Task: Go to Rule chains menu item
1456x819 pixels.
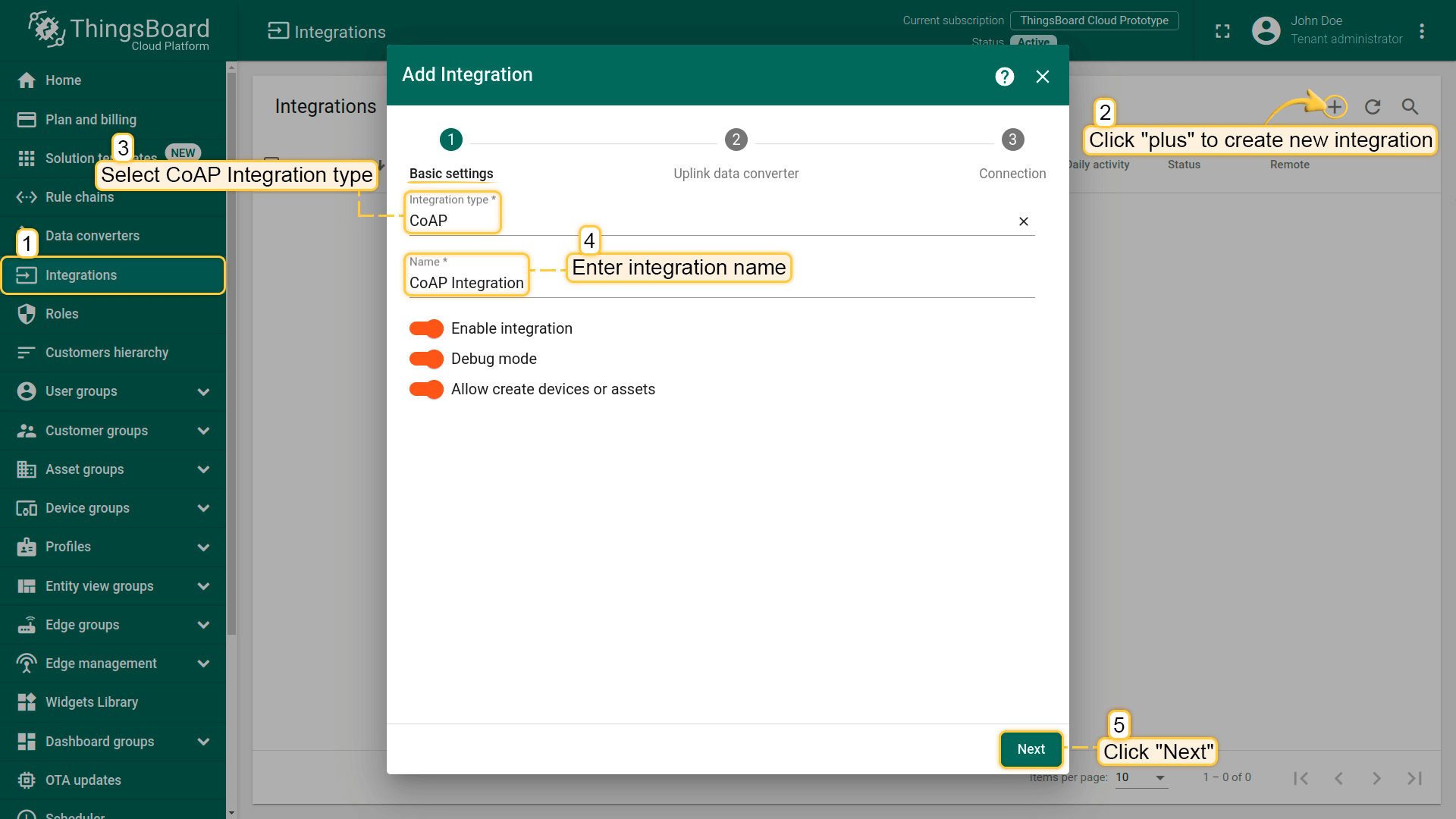Action: [x=79, y=197]
